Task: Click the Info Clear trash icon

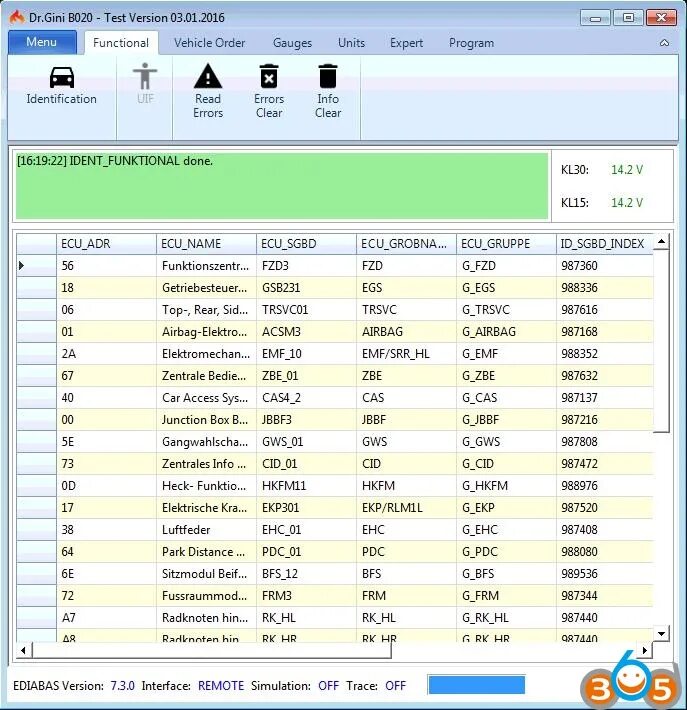Action: [328, 76]
